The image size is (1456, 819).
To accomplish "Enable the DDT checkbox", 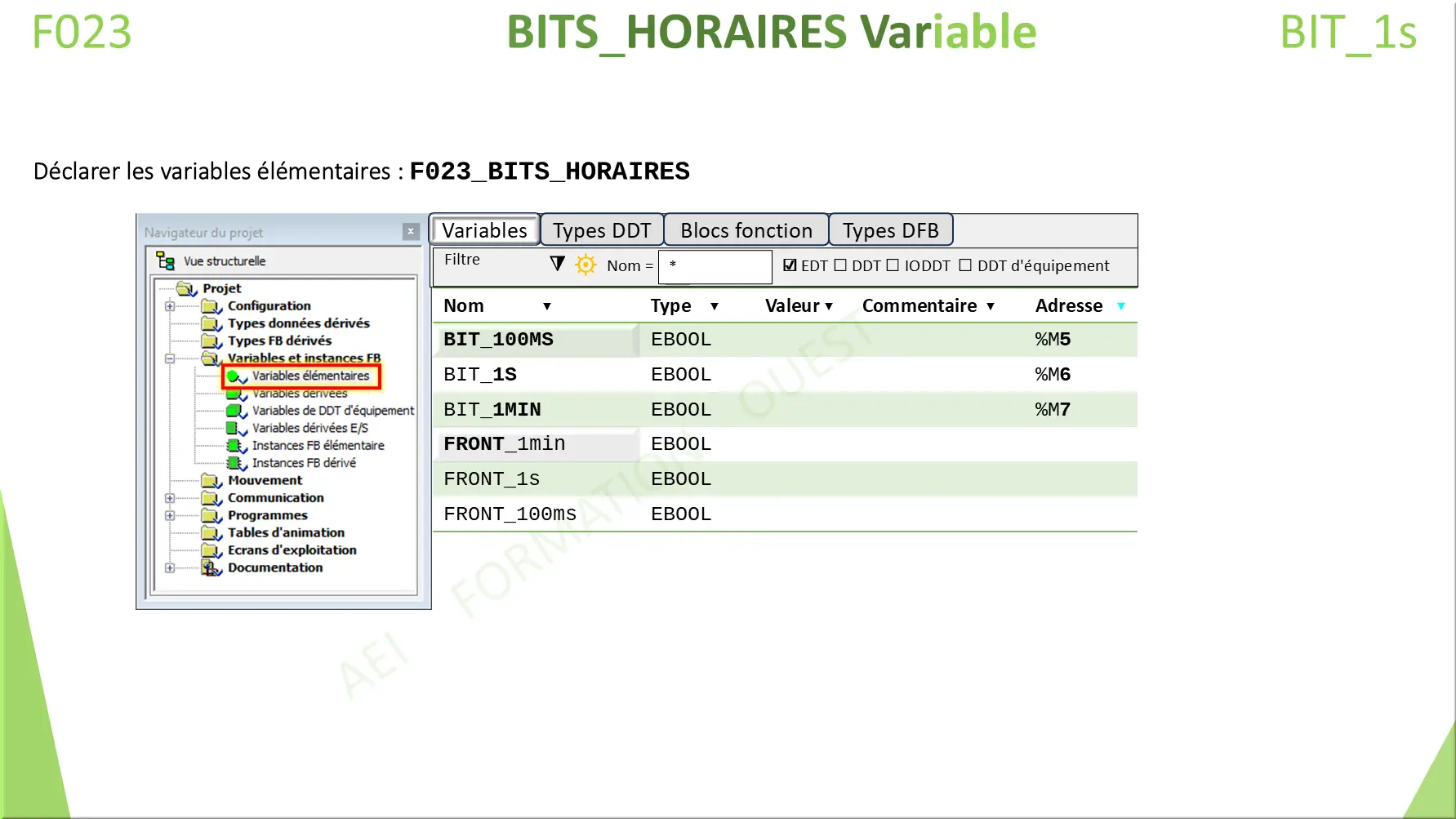I will pyautogui.click(x=840, y=265).
